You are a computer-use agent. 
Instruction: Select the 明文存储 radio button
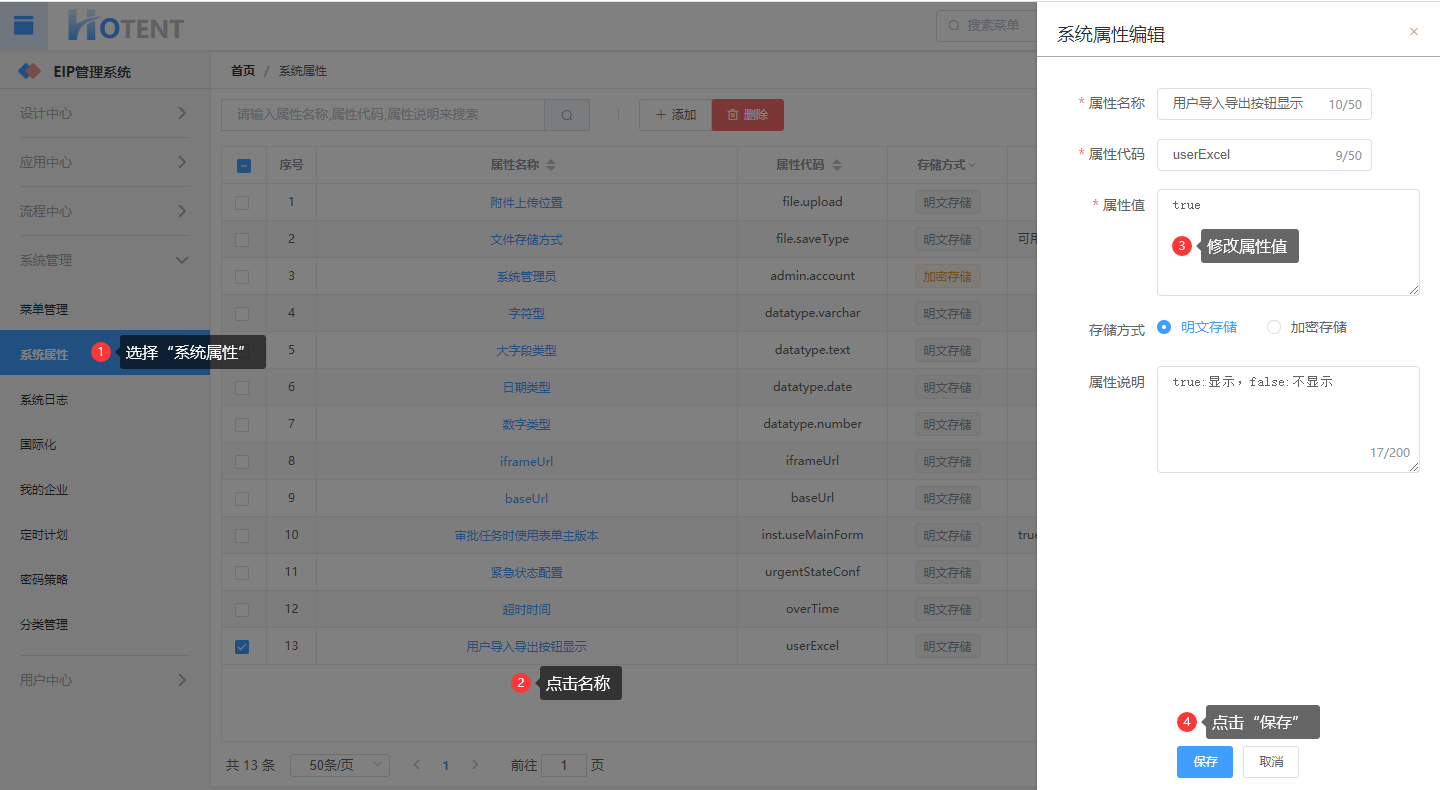(1164, 327)
